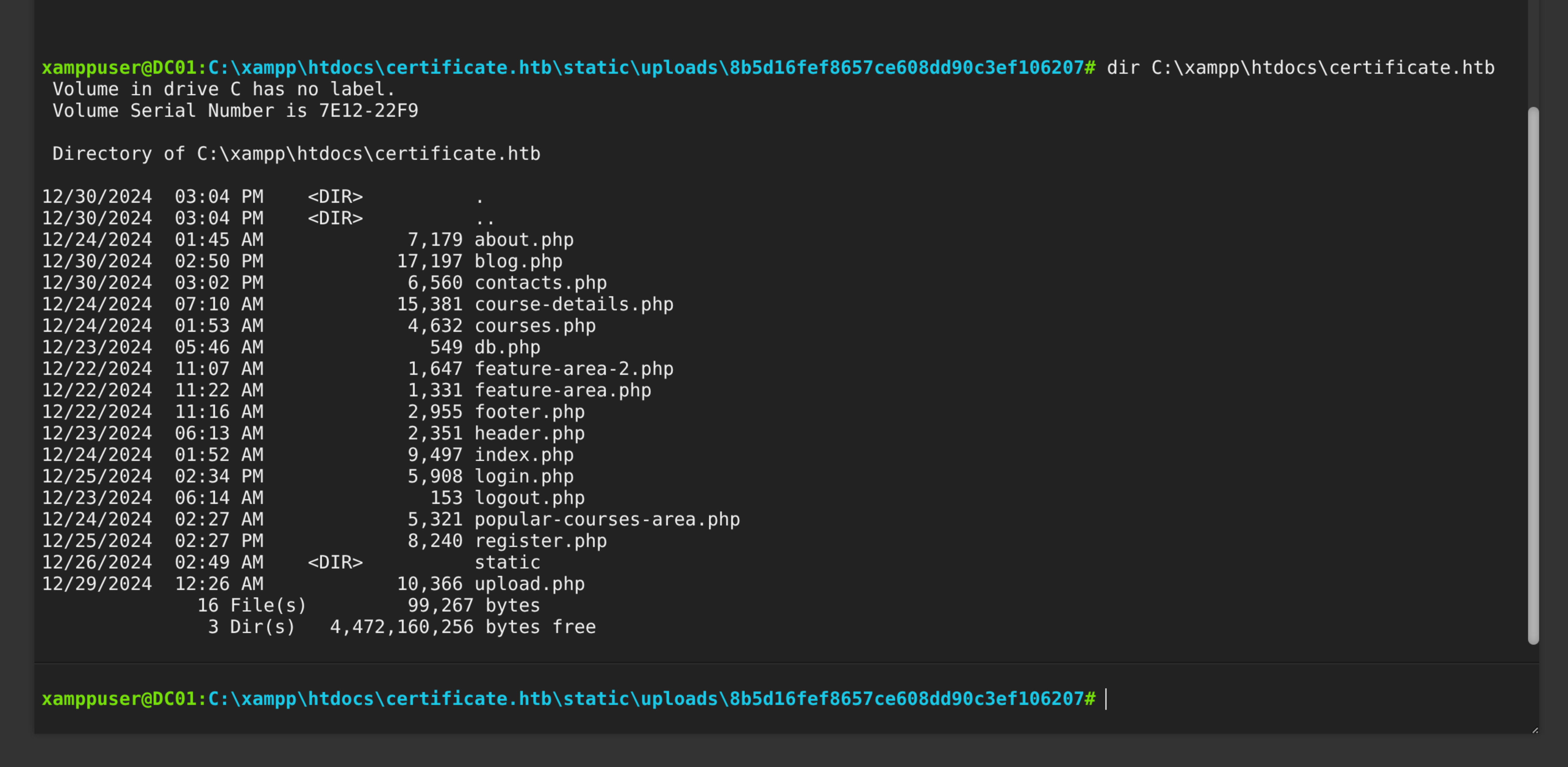Click the blog.php file entry
1568x767 pixels.
(x=518, y=261)
